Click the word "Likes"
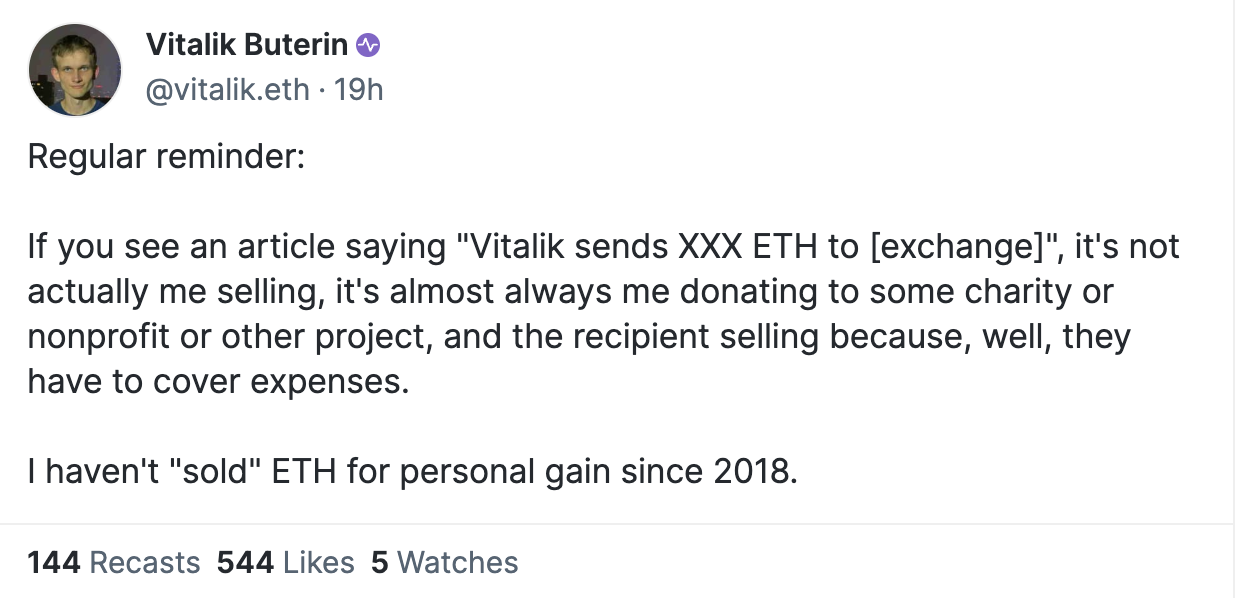The image size is (1236, 598). (x=318, y=562)
